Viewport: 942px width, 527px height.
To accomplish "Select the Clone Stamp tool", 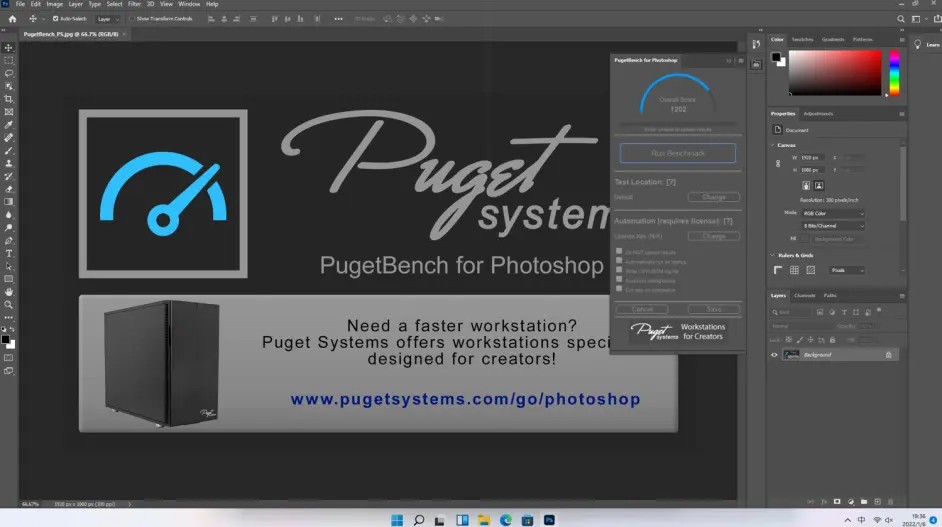I will 8,163.
